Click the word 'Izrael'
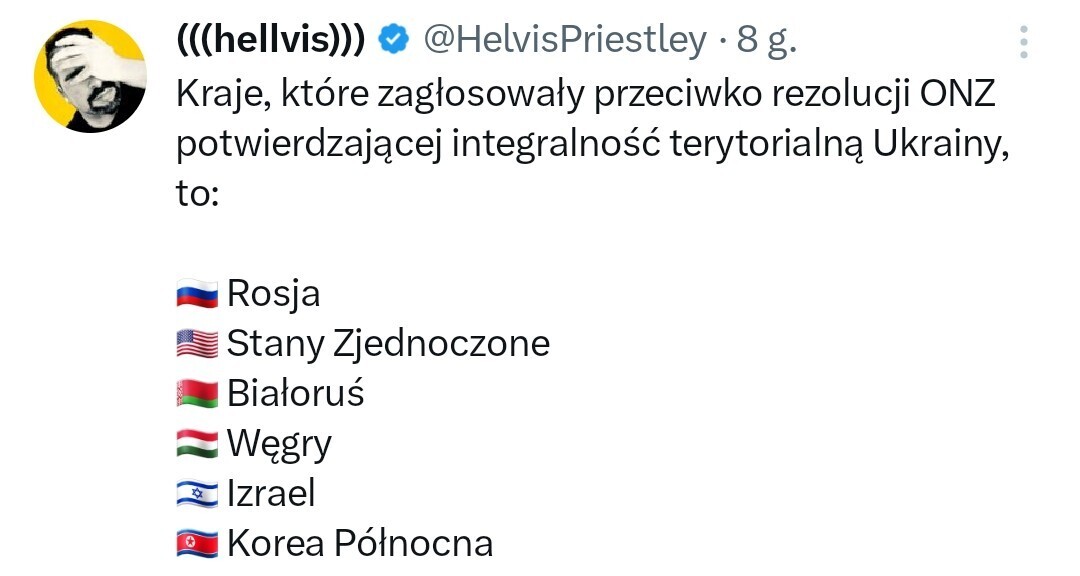Screen dimensions: 1080x576 [271, 494]
